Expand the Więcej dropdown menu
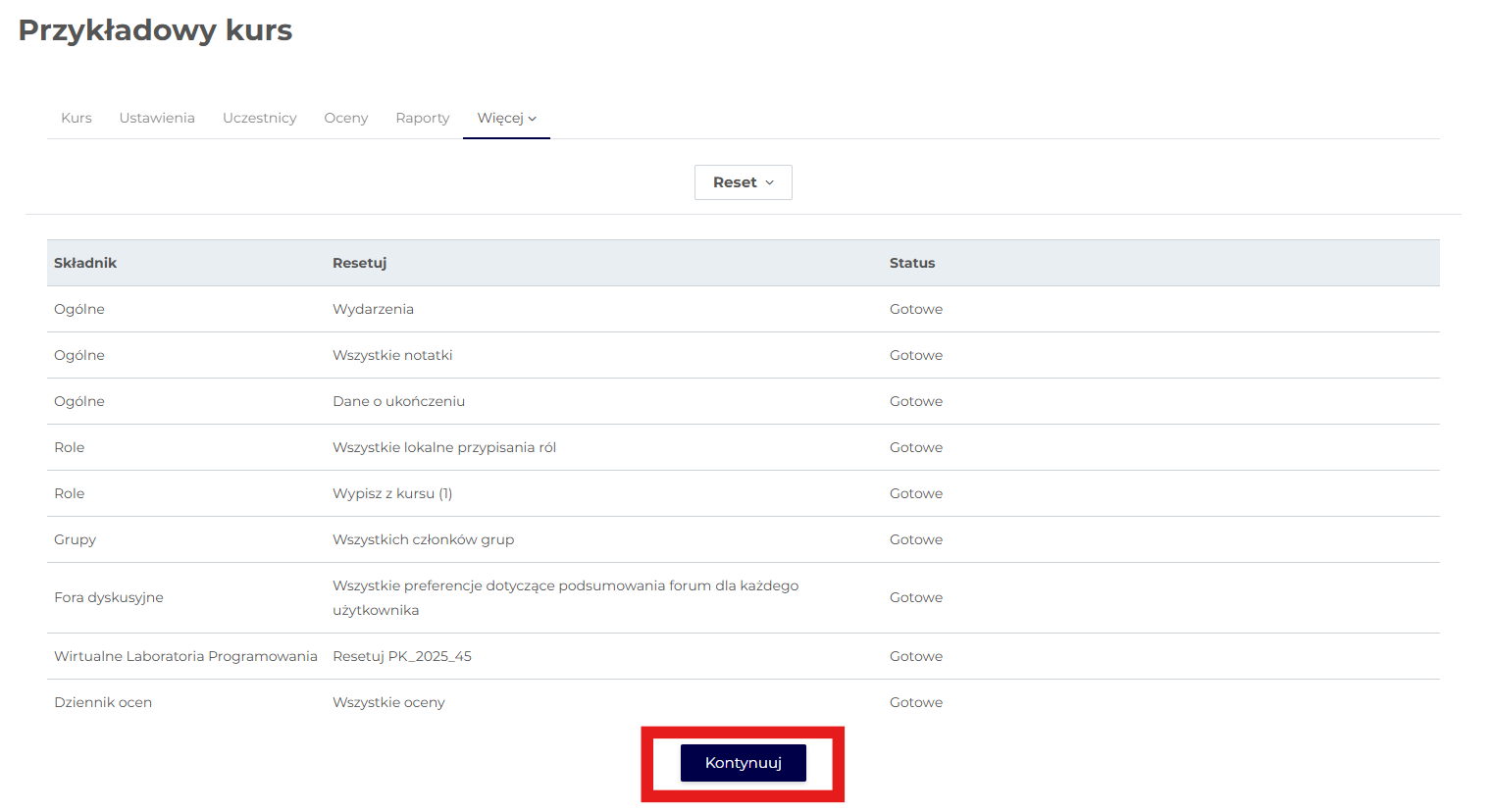Screen dimensions: 1491x812 pyautogui.click(x=507, y=118)
